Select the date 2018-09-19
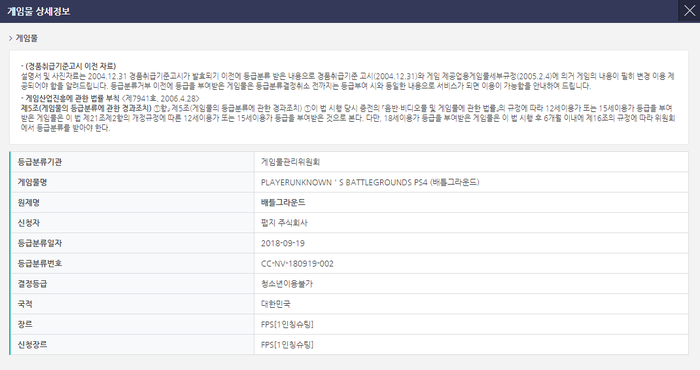This screenshot has width=700, height=370. pos(283,243)
